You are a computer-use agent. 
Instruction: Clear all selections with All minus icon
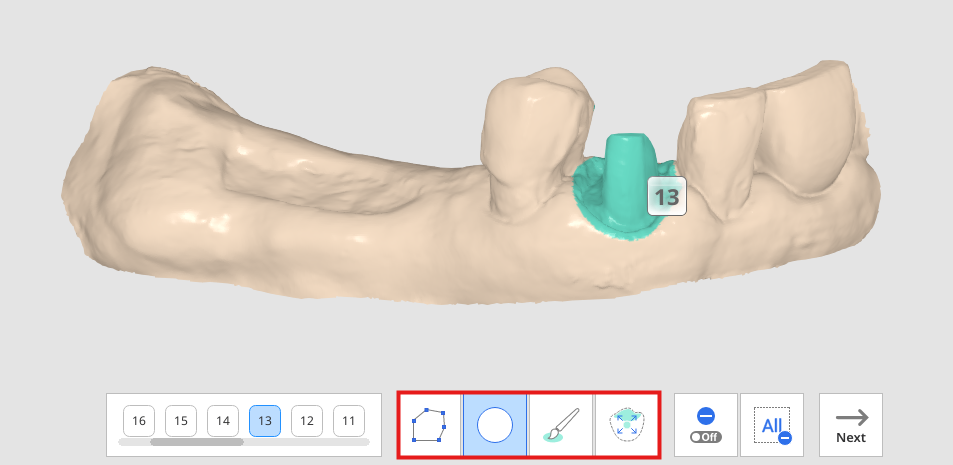pyautogui.click(x=772, y=425)
